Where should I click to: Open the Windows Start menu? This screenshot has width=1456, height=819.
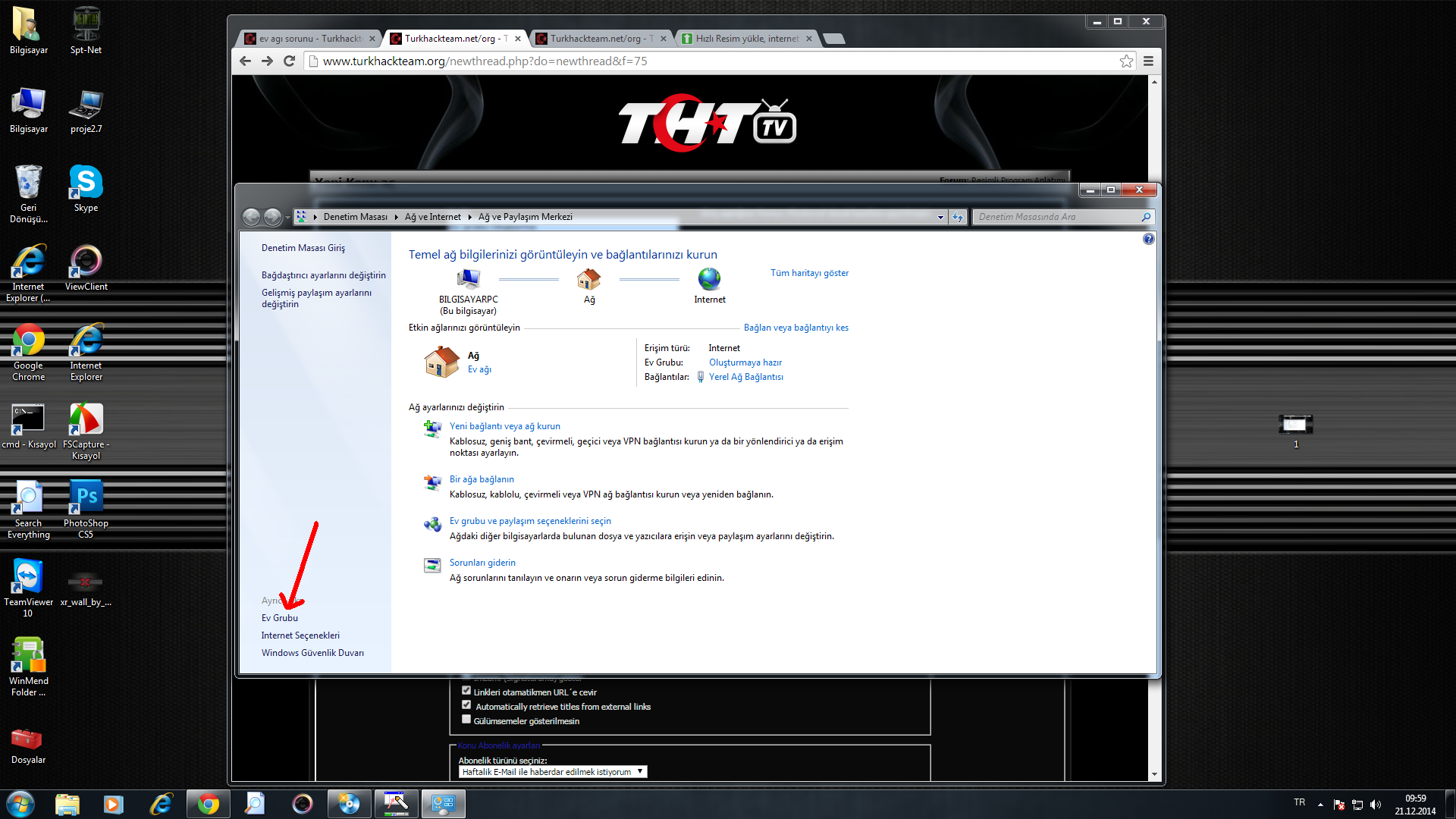tap(20, 804)
